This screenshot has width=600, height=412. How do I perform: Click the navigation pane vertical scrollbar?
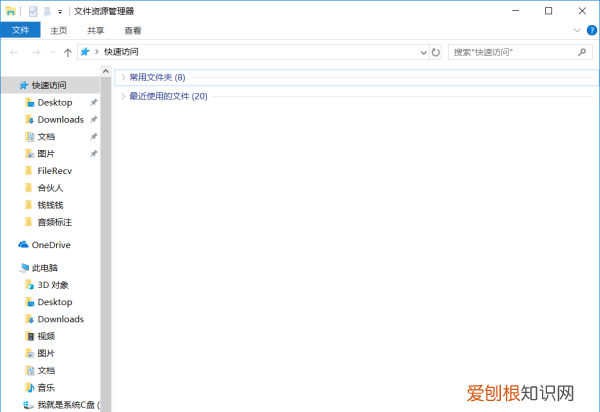[106, 244]
